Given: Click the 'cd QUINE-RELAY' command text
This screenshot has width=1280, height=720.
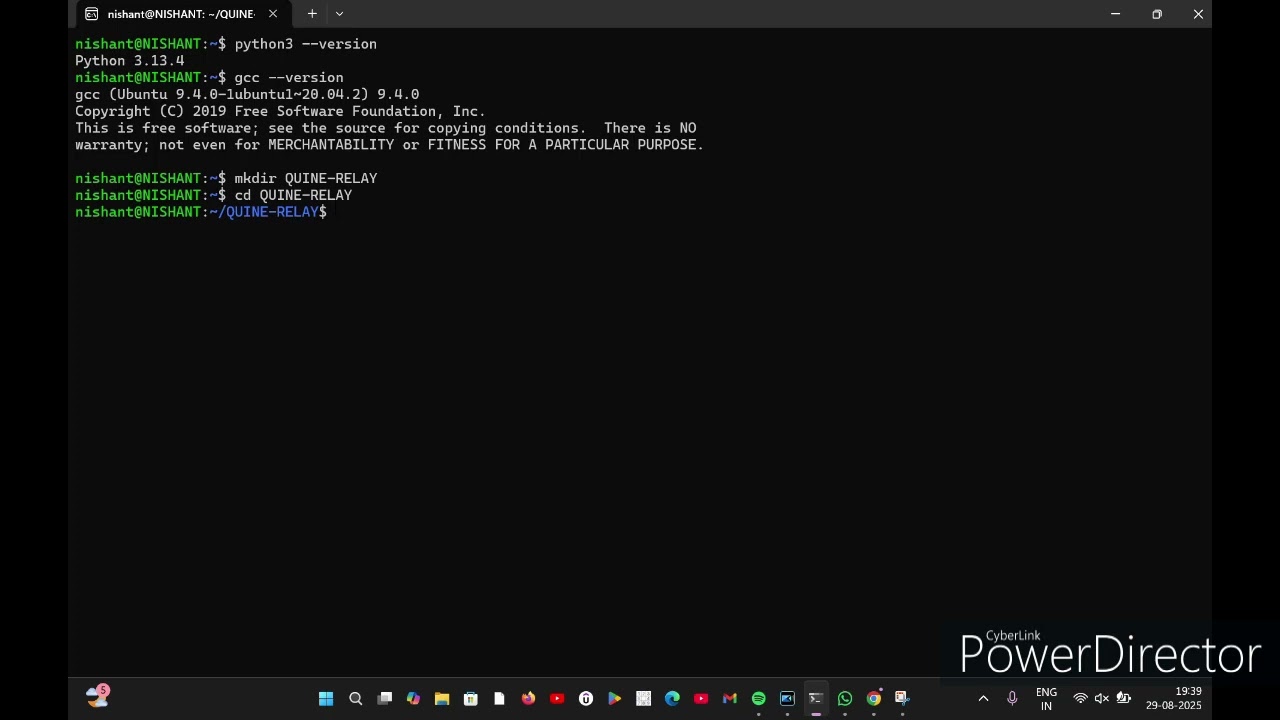Looking at the screenshot, I should tap(293, 195).
